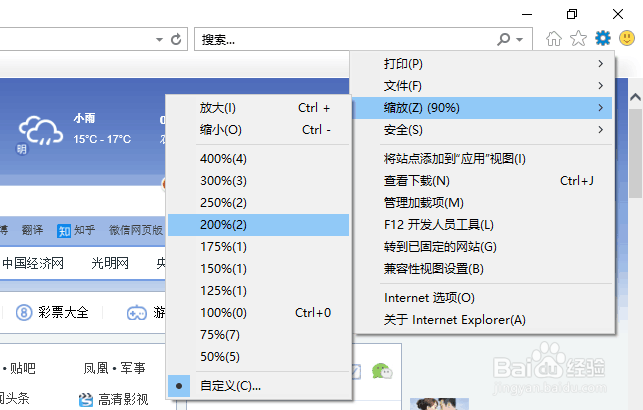The width and height of the screenshot is (643, 410).
Task: Expand the 缩放(Z) (90%) submenu
Action: (x=482, y=108)
